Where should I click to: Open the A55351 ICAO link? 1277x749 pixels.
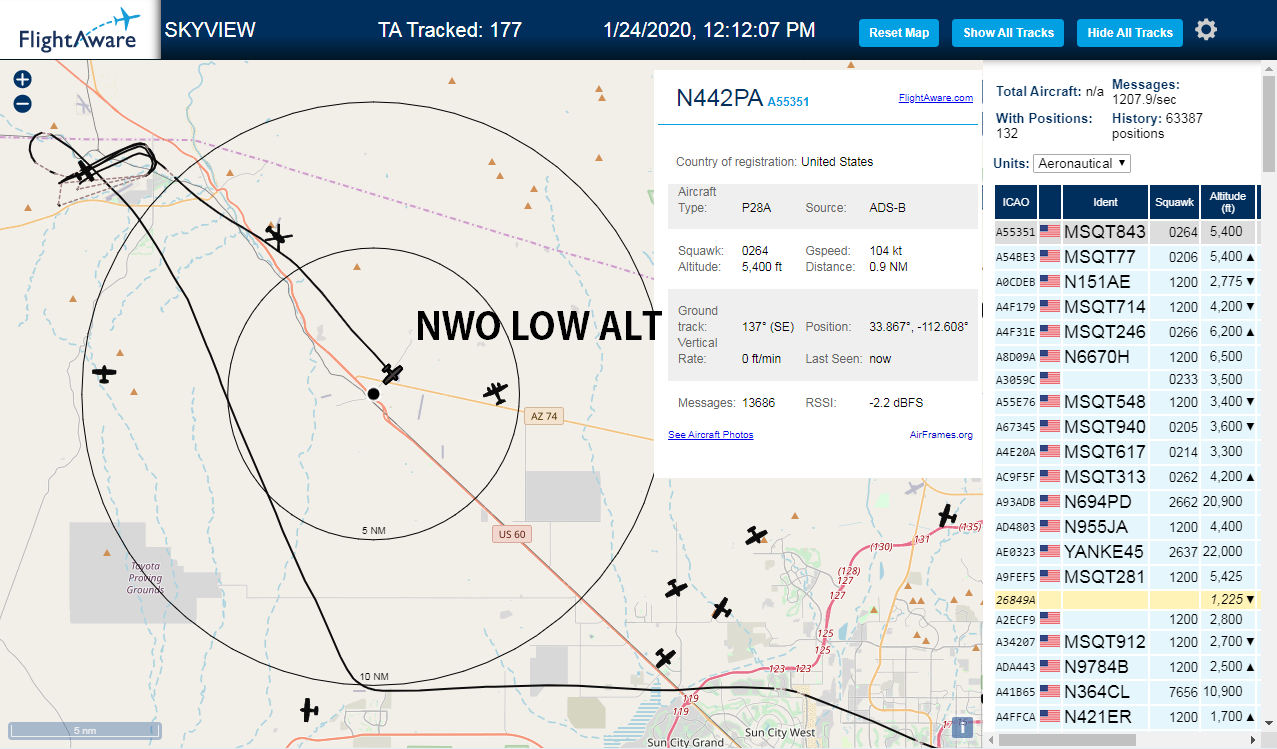[x=788, y=101]
